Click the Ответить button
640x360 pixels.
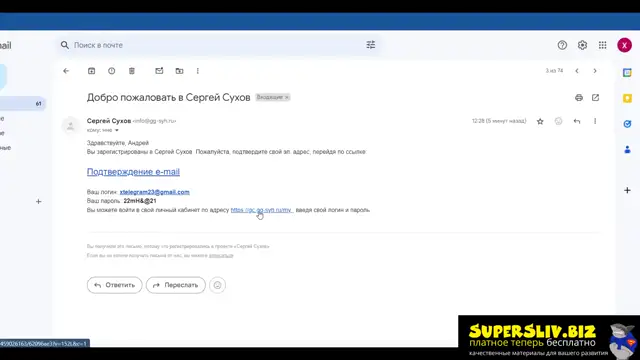(114, 285)
